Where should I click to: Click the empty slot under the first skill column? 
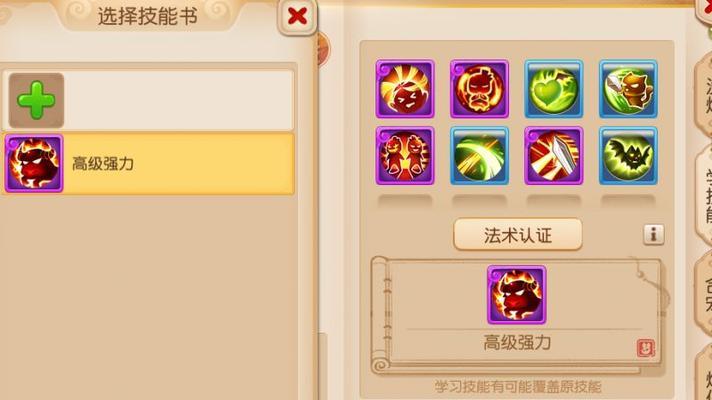coord(405,200)
